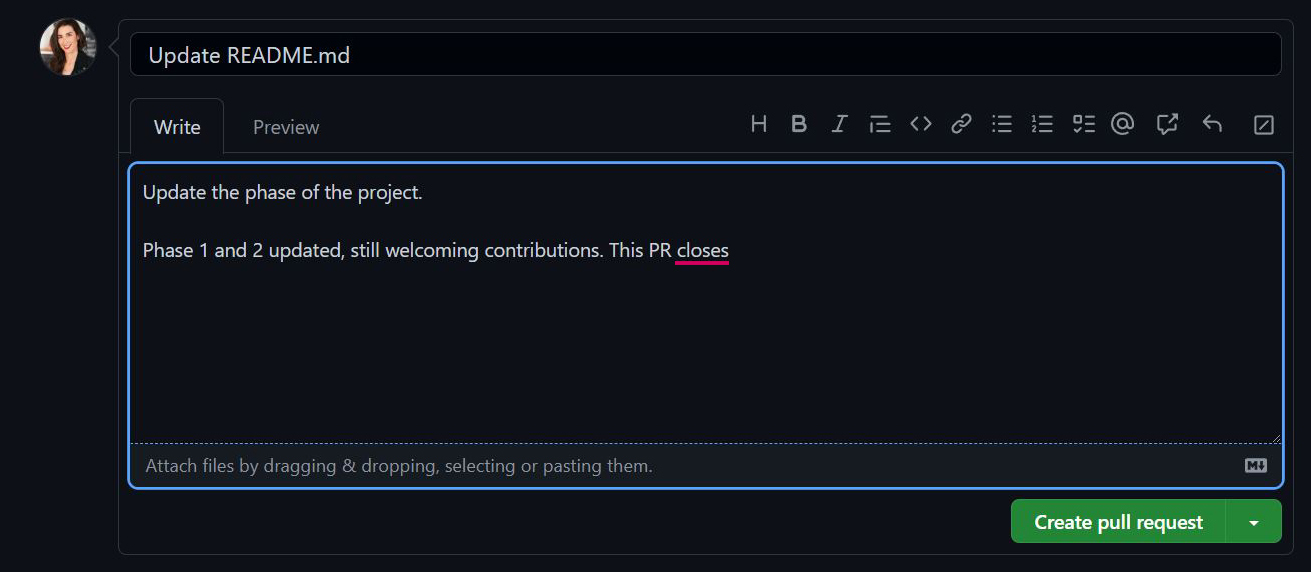Add a link via toolbar
1311x572 pixels.
coord(961,124)
